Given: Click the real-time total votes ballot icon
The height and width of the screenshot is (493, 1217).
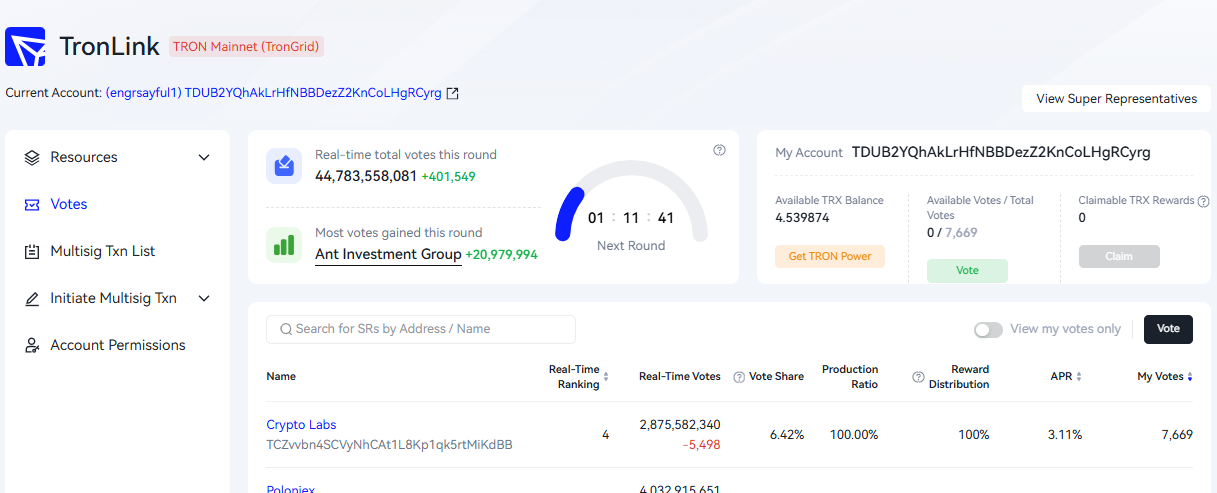Looking at the screenshot, I should (x=284, y=165).
